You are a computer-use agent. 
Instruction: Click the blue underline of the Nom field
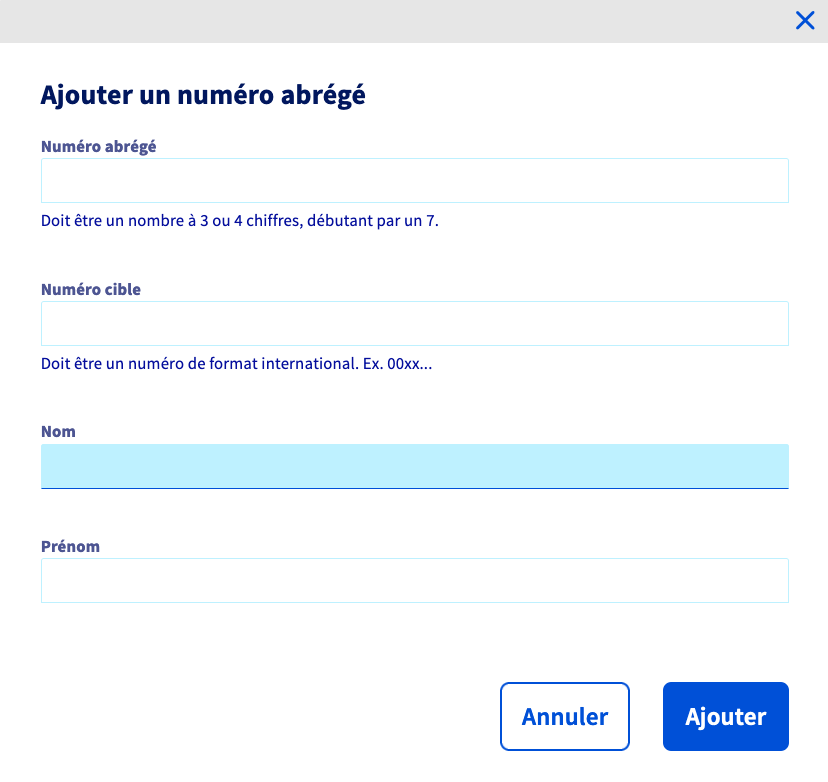click(414, 488)
